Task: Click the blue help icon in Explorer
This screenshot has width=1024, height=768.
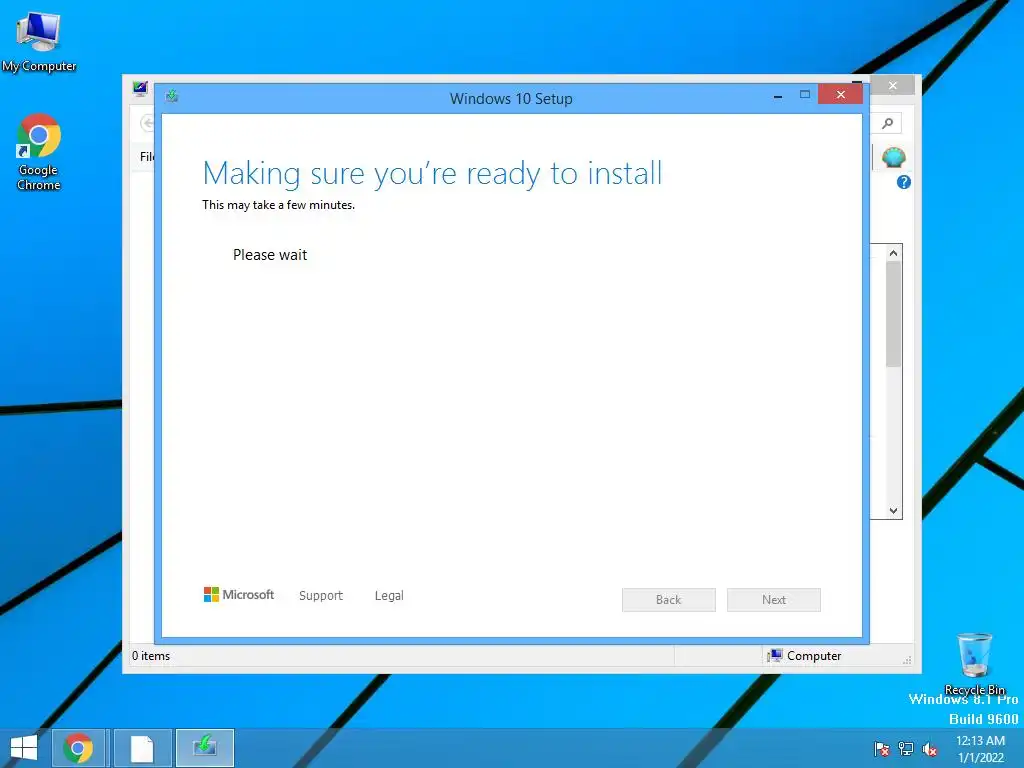Action: tap(904, 182)
